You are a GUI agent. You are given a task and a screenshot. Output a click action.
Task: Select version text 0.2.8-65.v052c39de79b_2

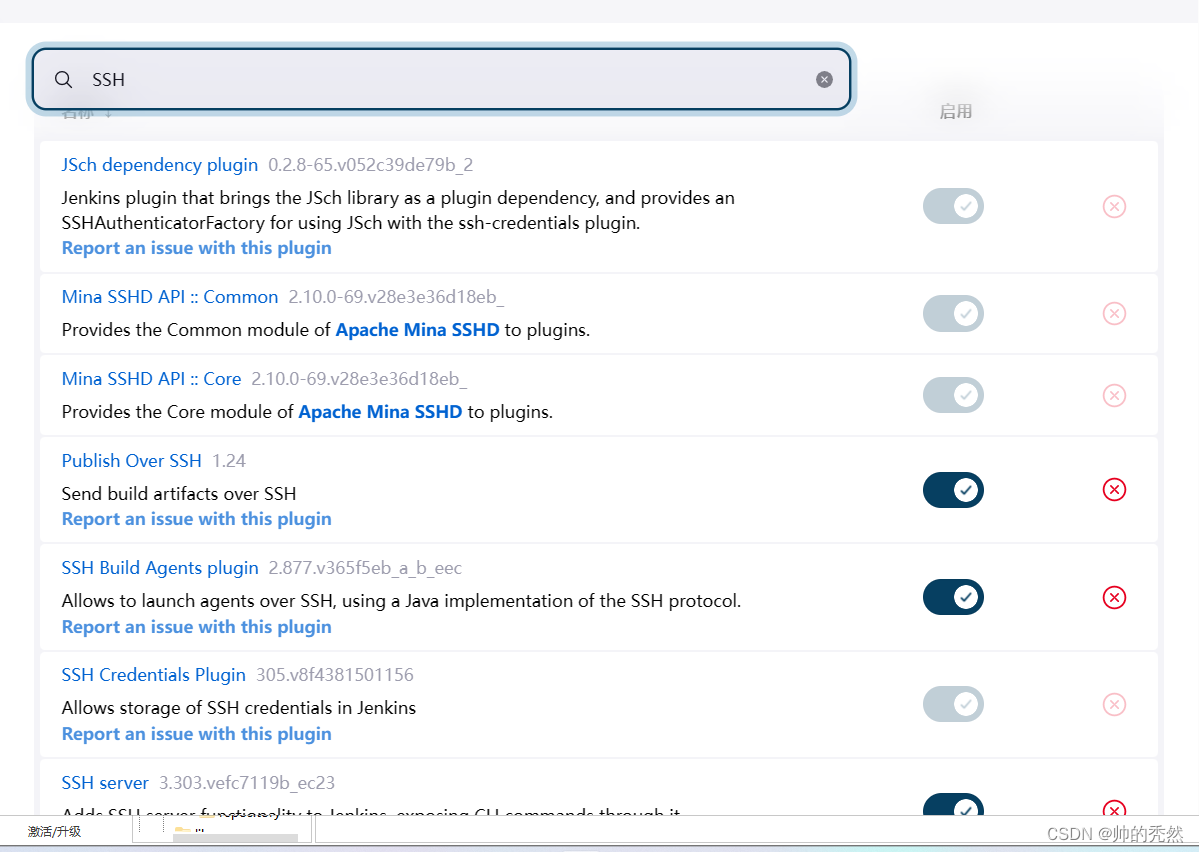click(371, 165)
